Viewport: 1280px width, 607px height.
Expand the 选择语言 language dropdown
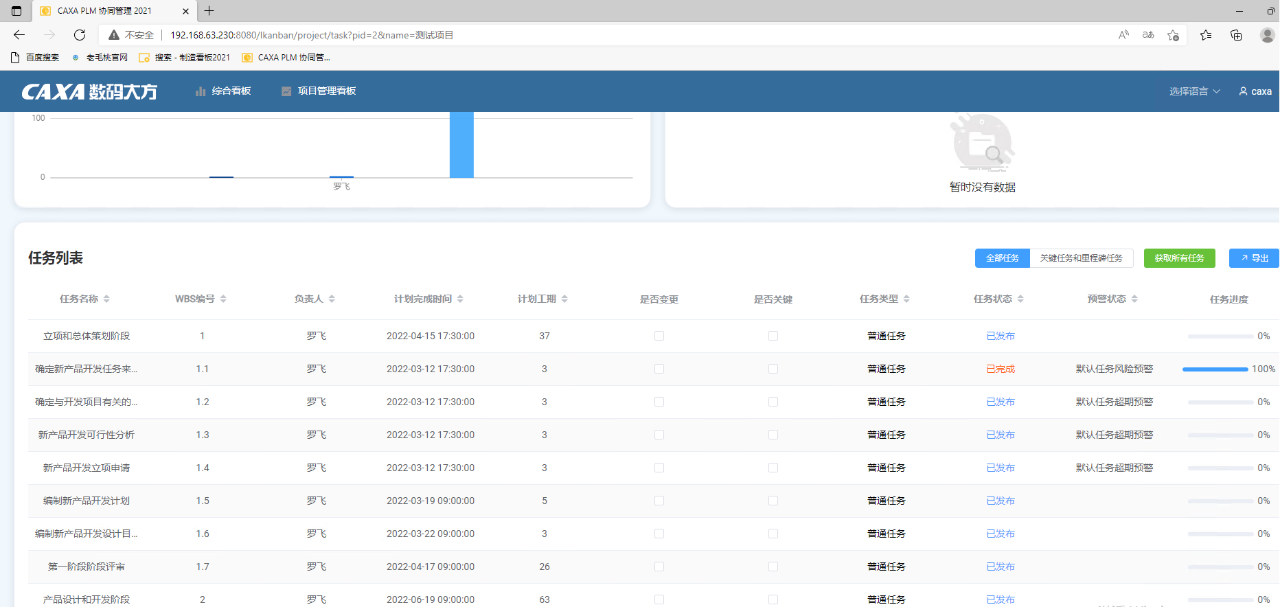(1195, 91)
